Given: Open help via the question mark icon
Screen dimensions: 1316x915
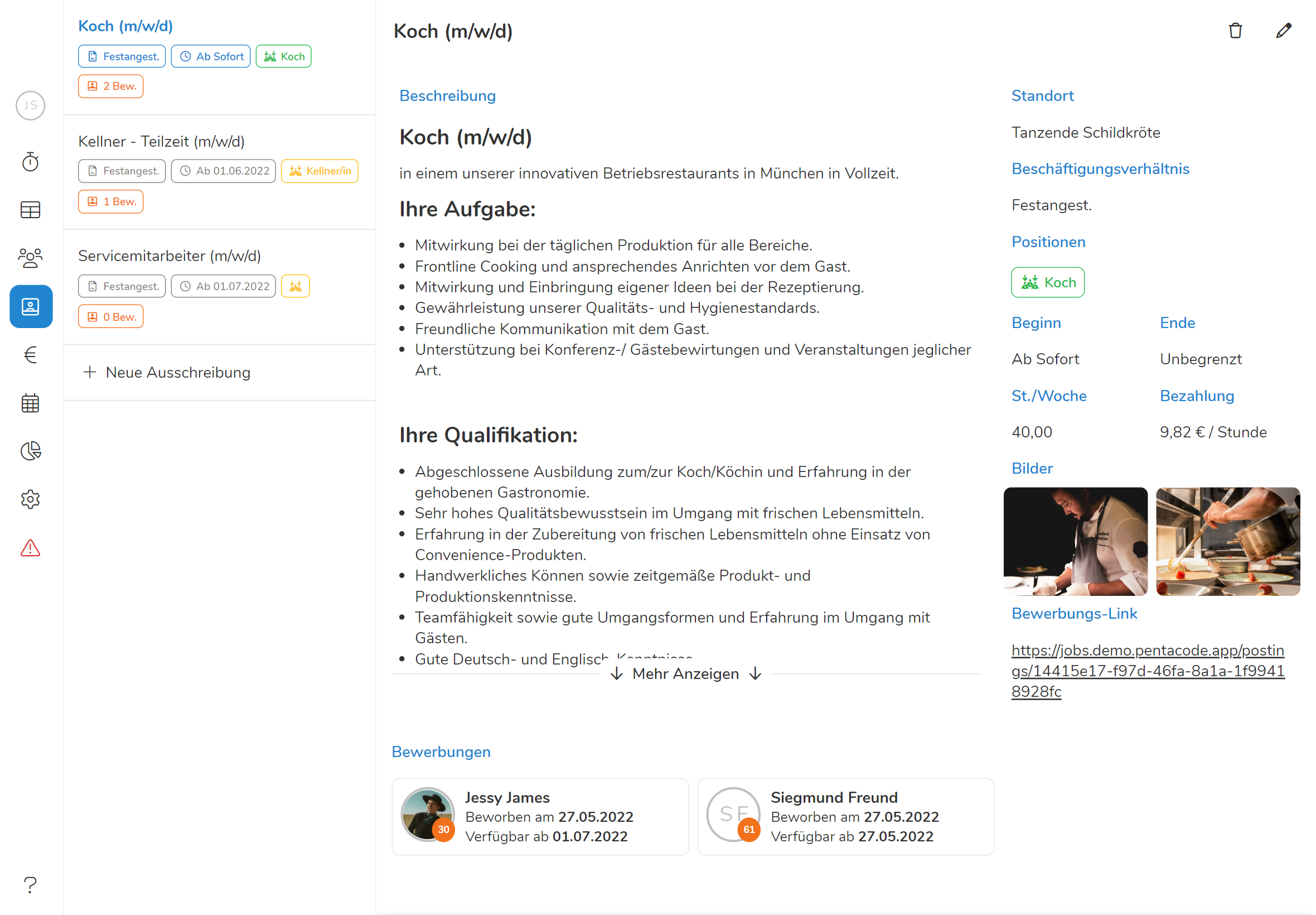Looking at the screenshot, I should (x=30, y=885).
